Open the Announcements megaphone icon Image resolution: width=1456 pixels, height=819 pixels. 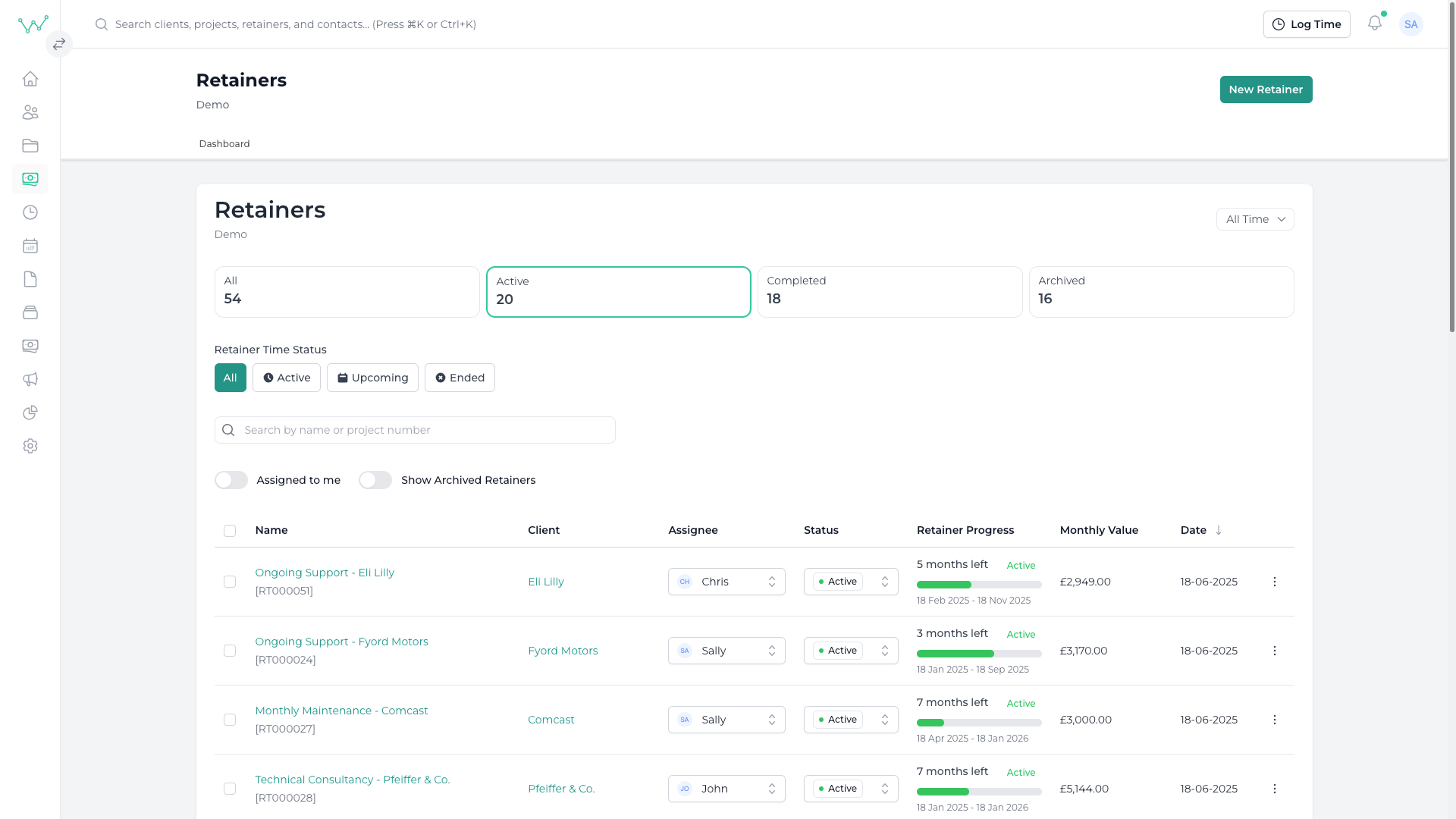tap(30, 379)
